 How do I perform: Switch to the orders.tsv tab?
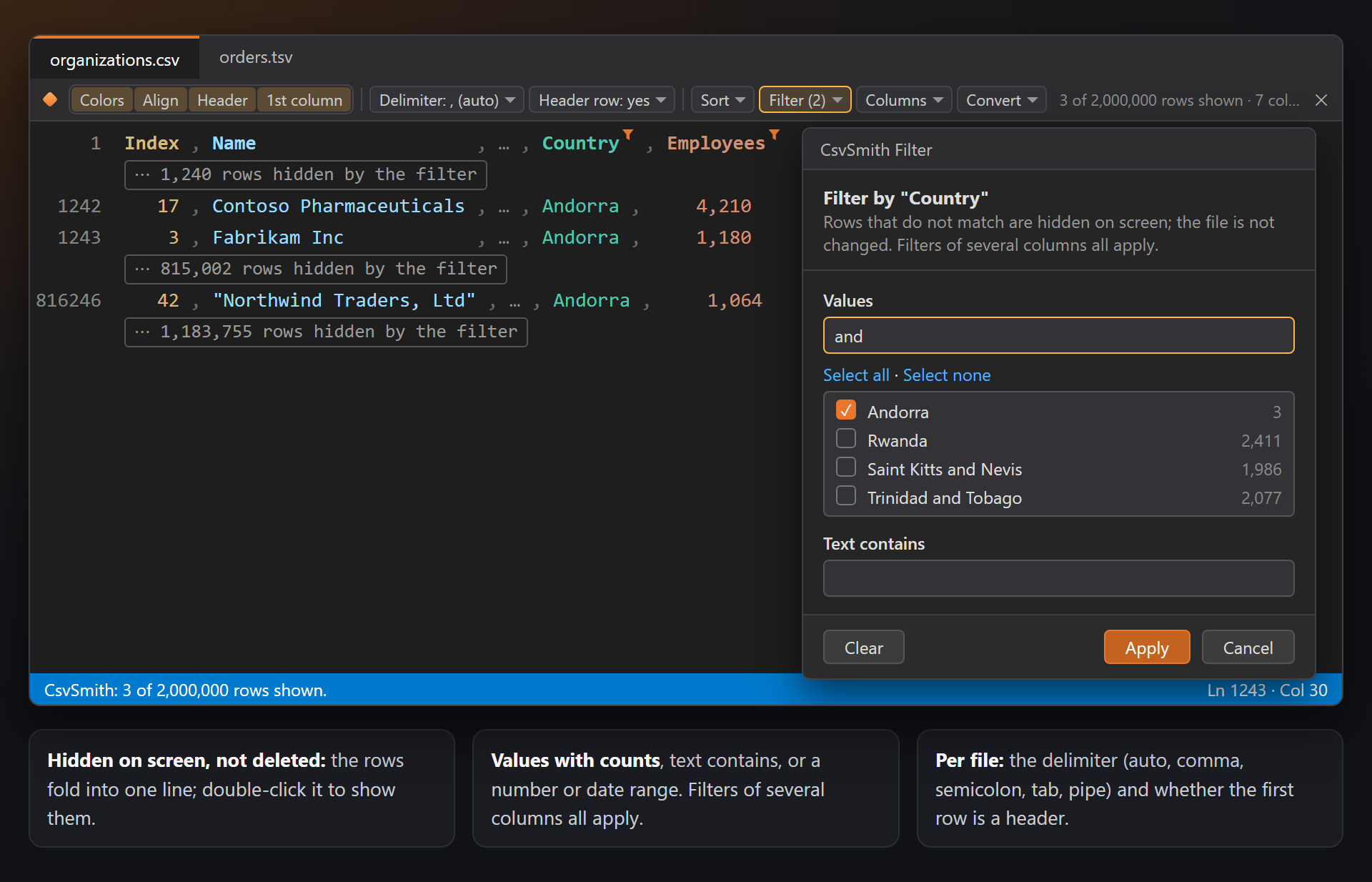[256, 57]
